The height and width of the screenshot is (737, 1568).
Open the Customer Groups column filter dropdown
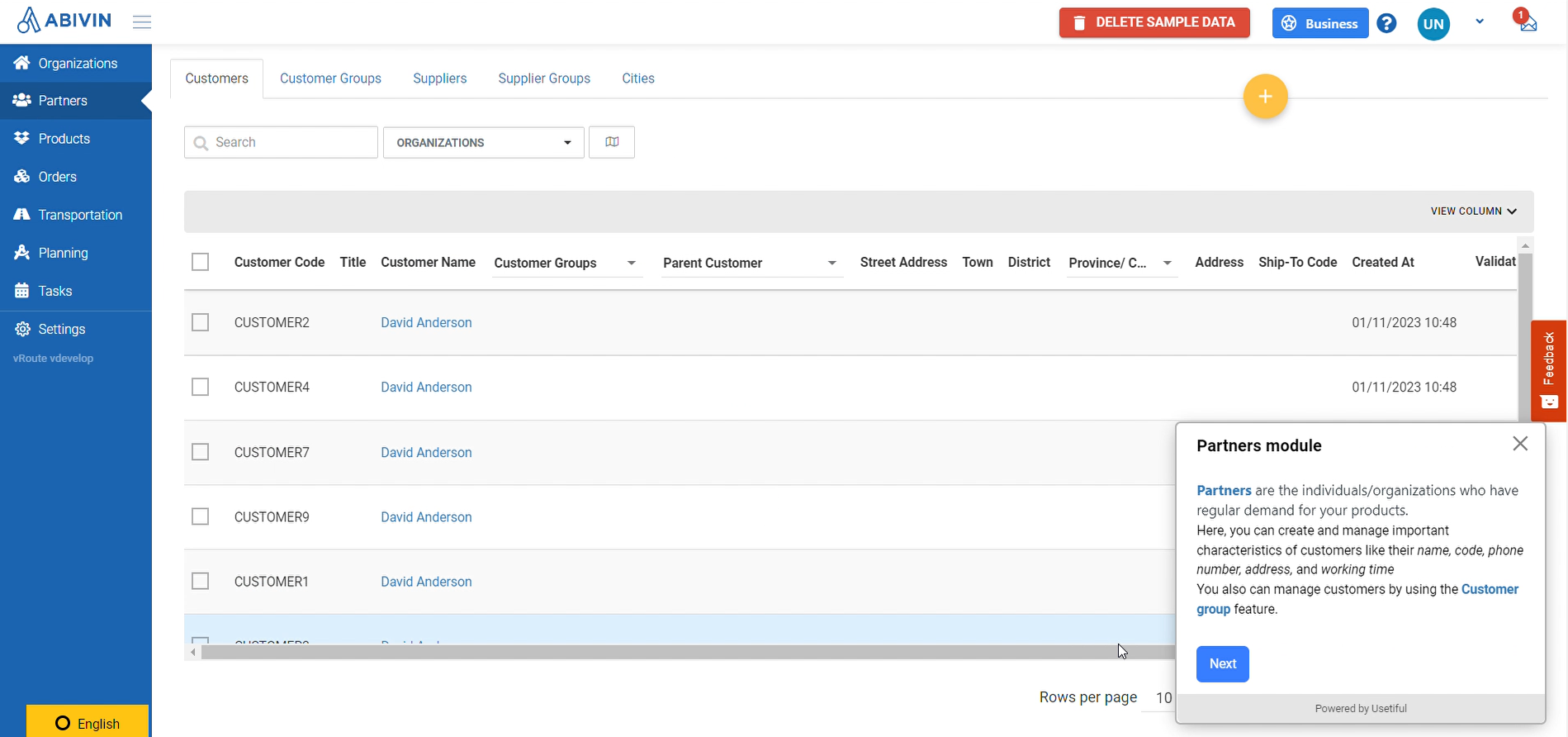click(632, 263)
